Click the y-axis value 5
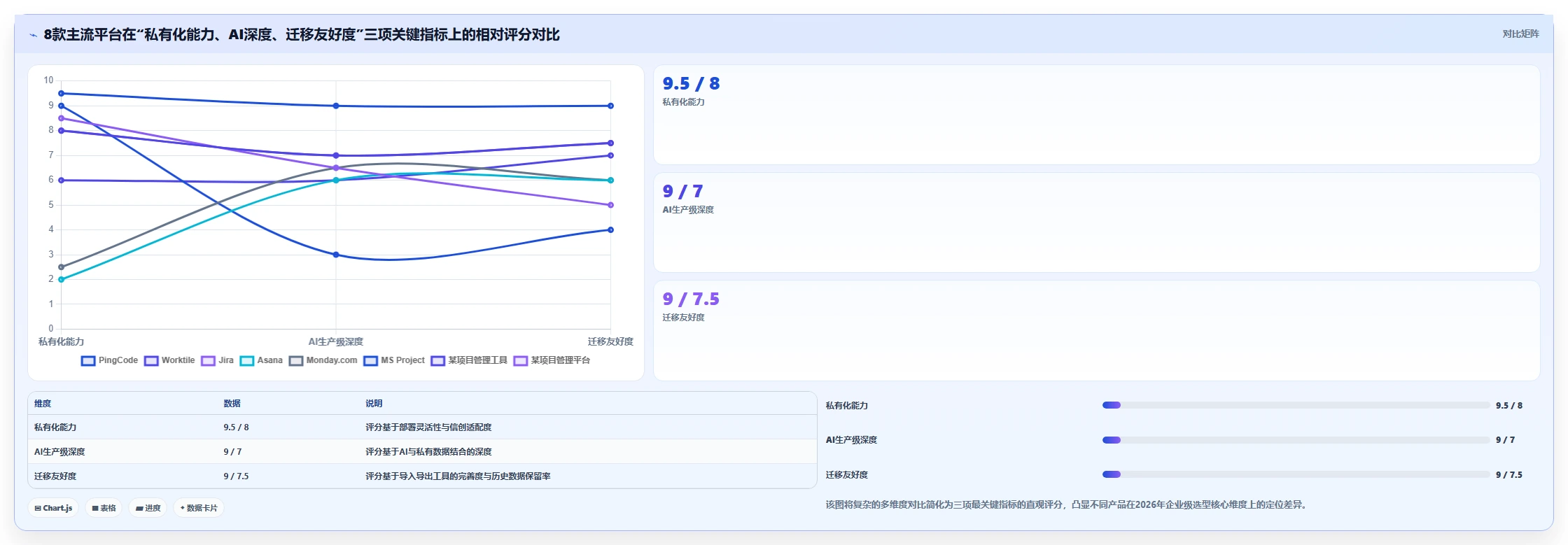 [51, 205]
